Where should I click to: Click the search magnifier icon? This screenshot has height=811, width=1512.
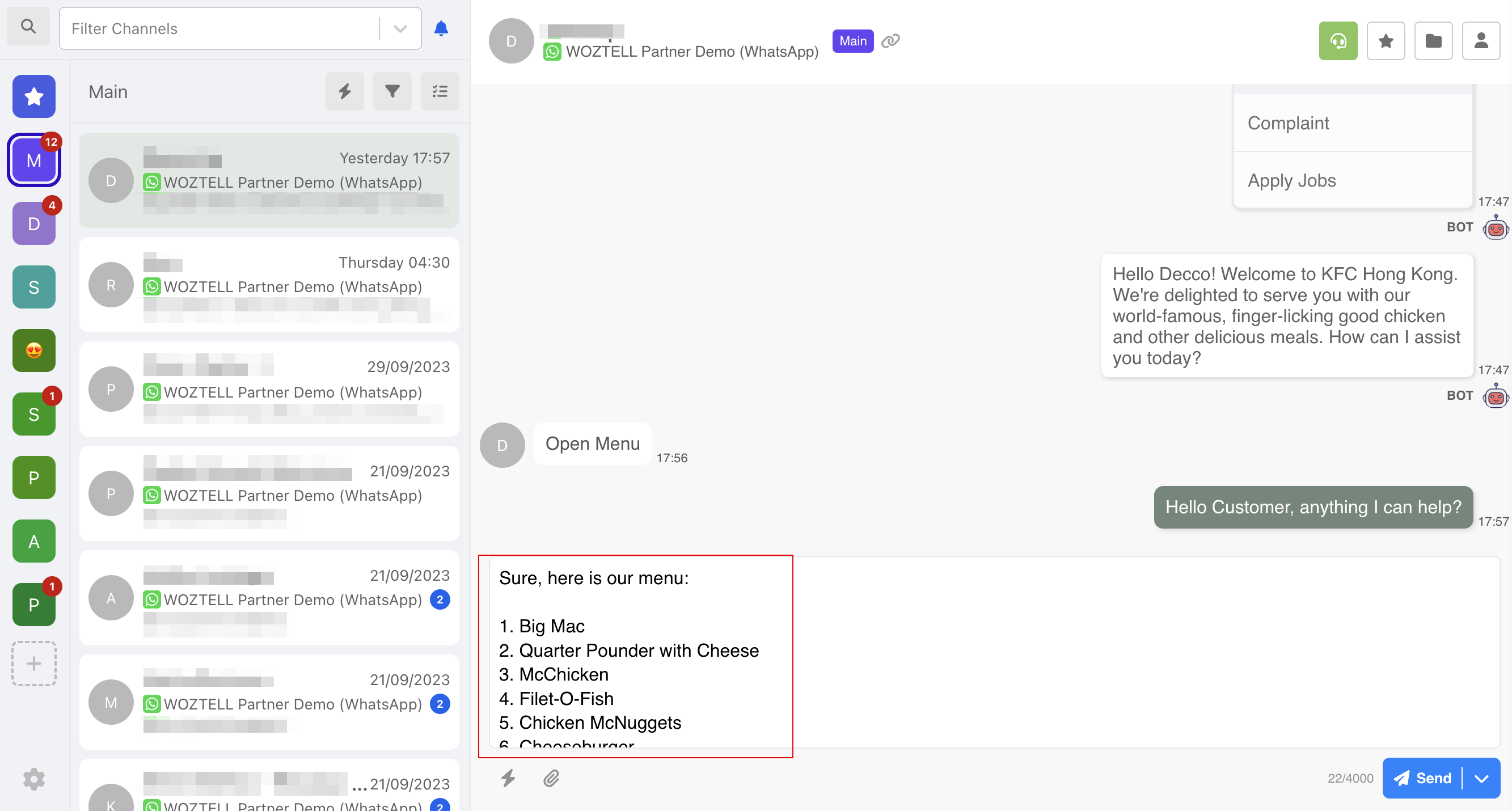click(28, 27)
